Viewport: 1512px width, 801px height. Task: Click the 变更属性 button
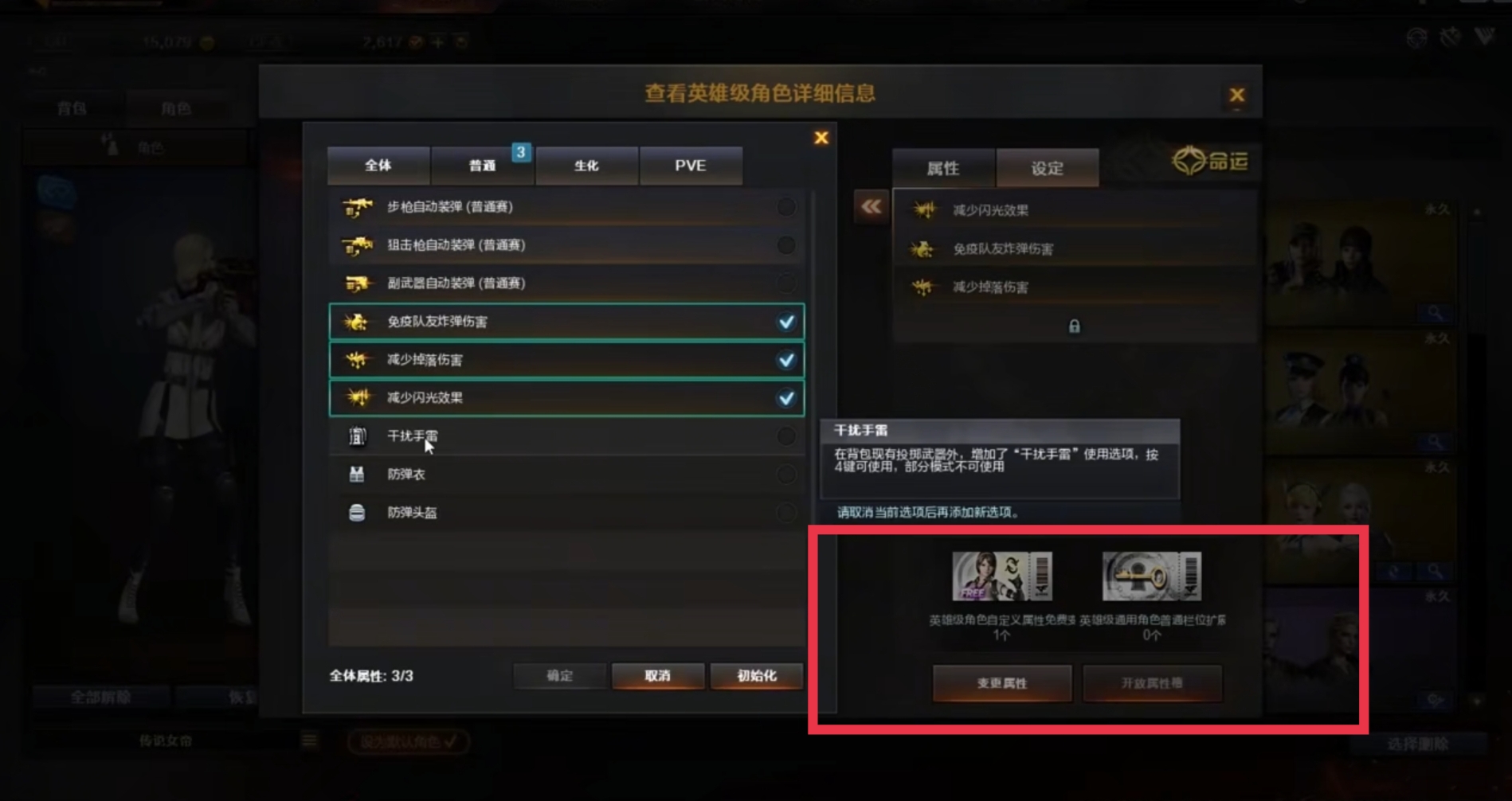pos(1002,683)
